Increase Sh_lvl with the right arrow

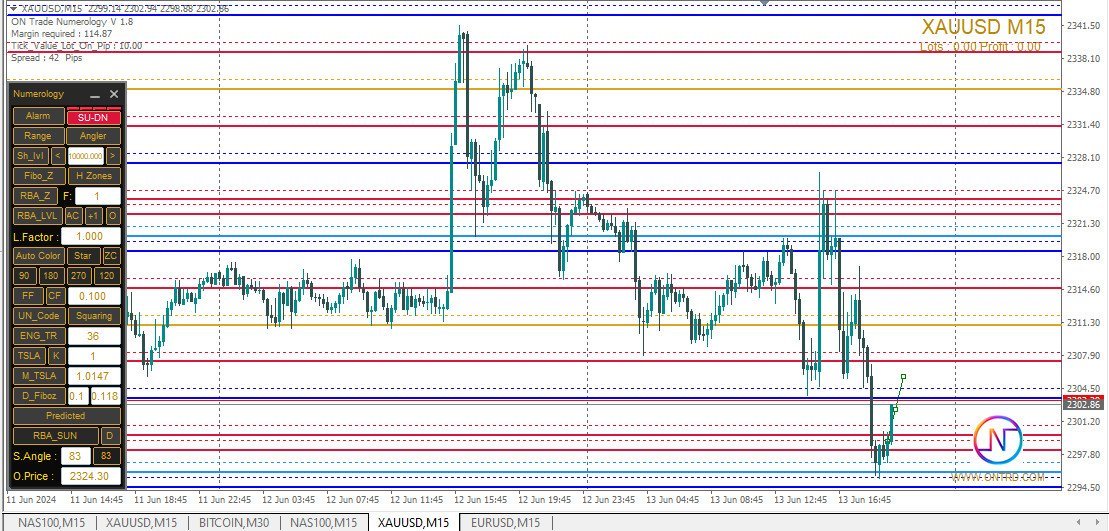(113, 156)
